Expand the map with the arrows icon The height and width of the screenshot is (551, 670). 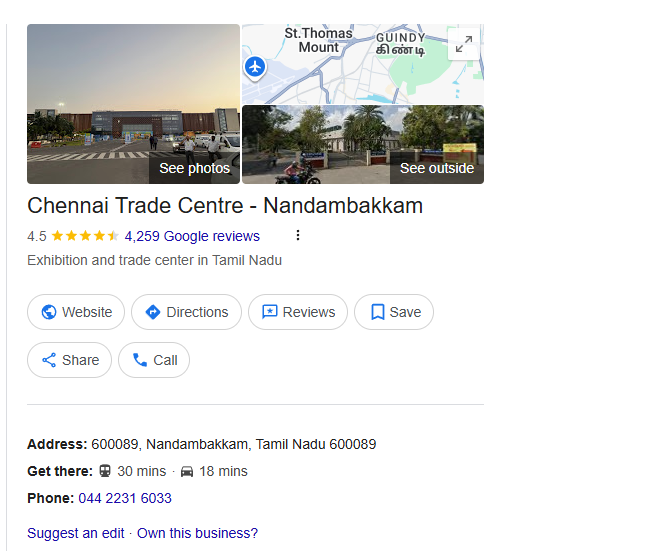[464, 44]
